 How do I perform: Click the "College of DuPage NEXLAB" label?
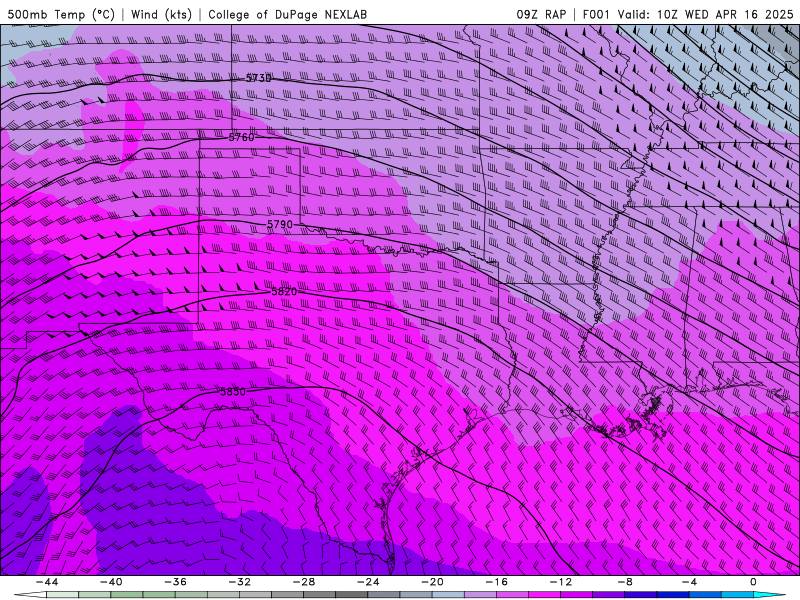click(287, 15)
